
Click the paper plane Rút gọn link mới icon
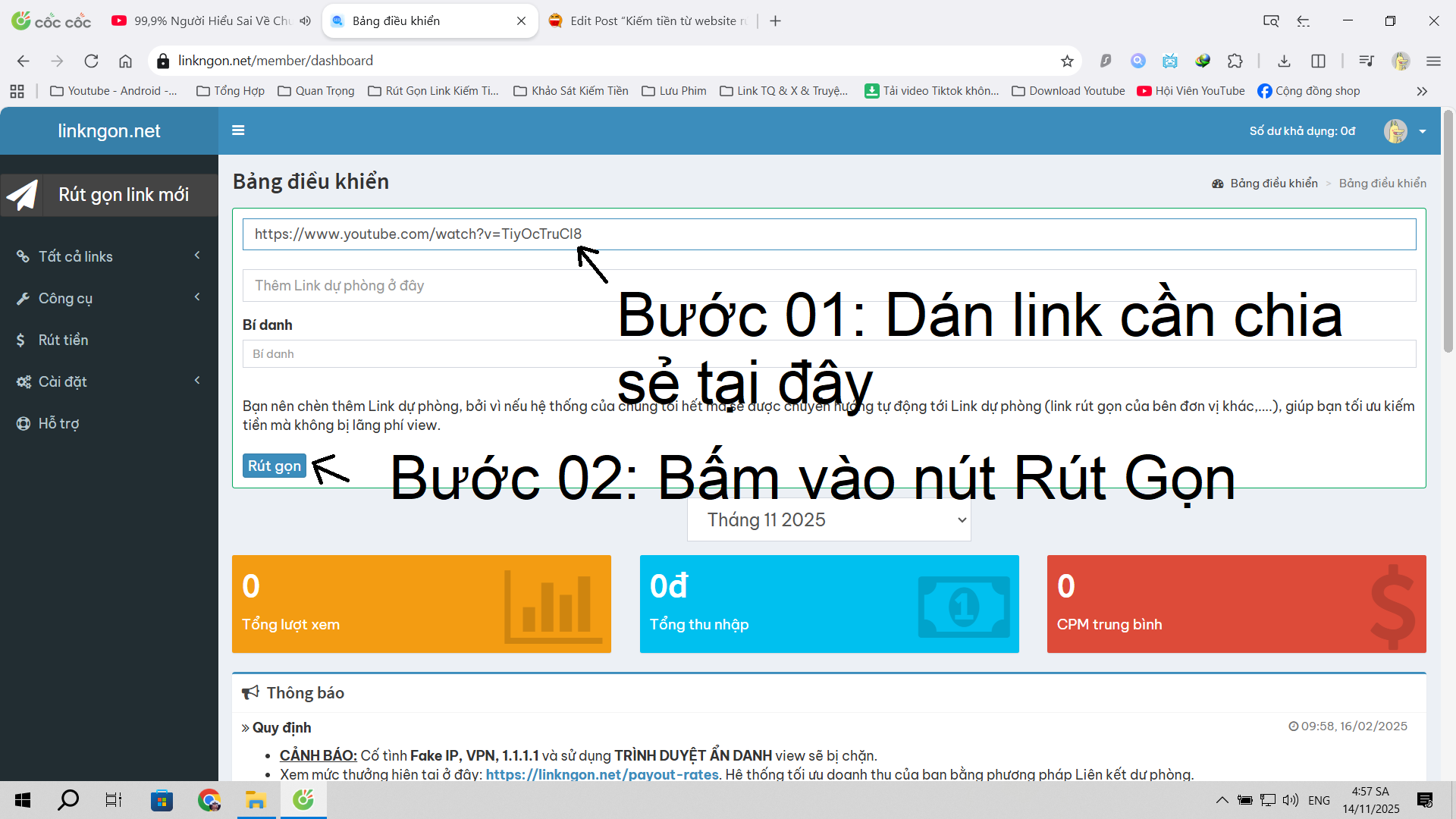coord(22,195)
